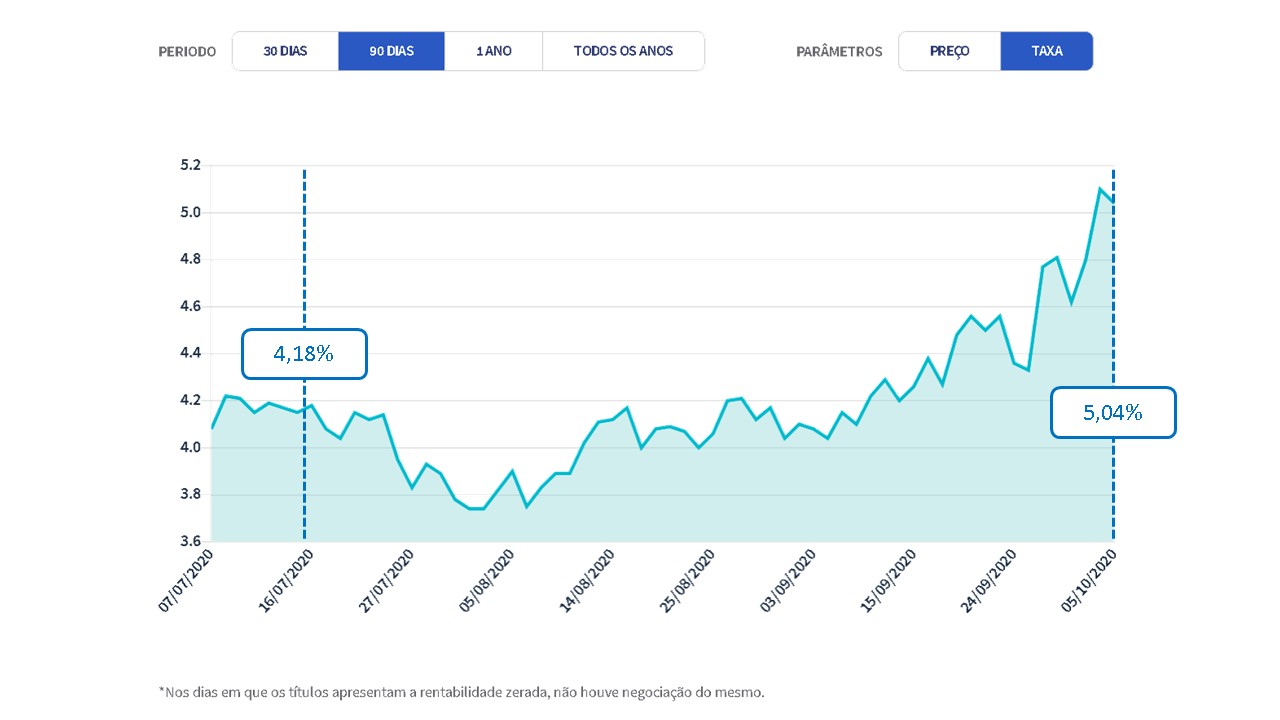
Task: Click the 24/09/2020 date label
Action: coord(987,581)
